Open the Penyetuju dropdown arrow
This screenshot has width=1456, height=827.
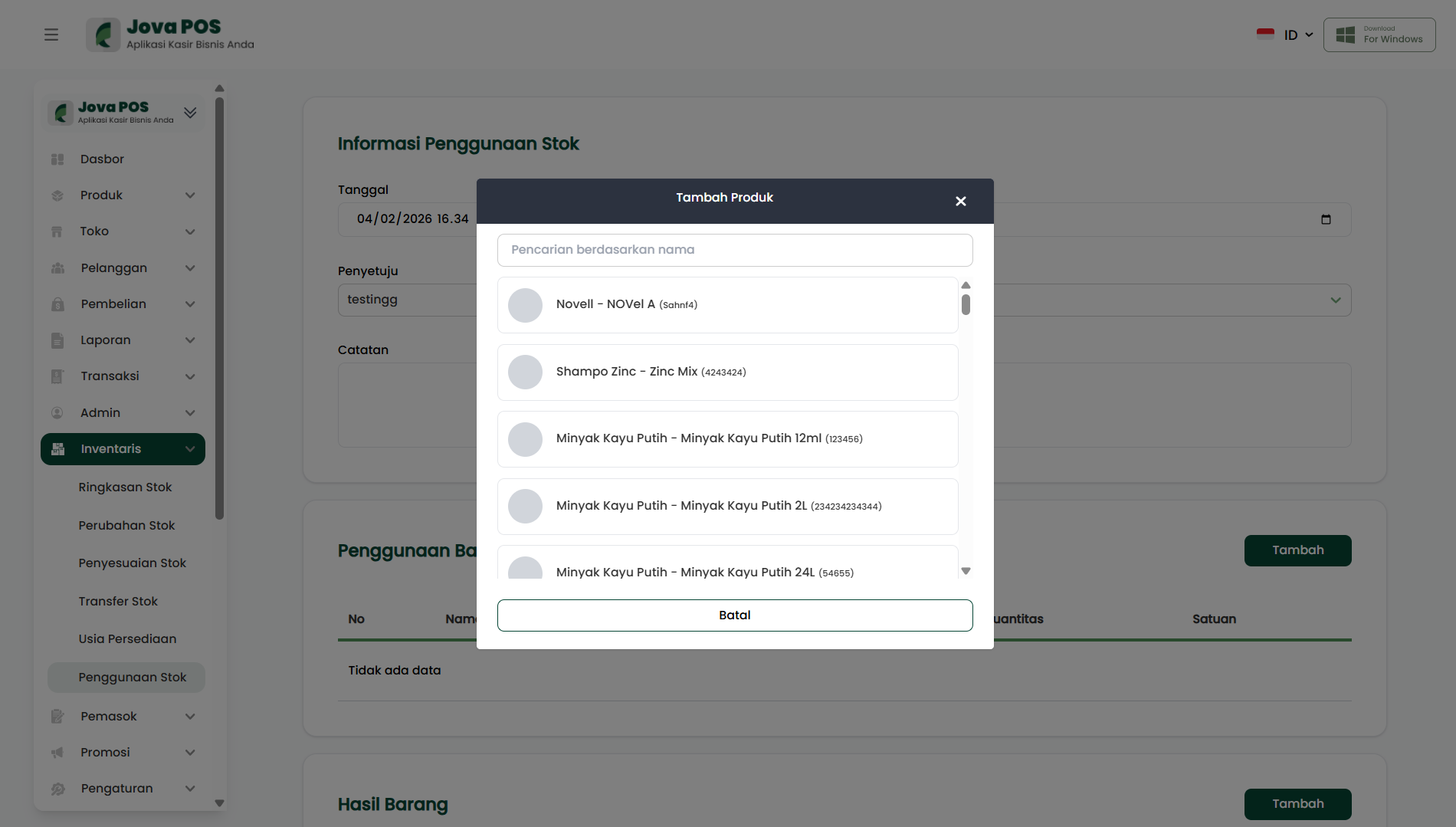click(x=1335, y=300)
